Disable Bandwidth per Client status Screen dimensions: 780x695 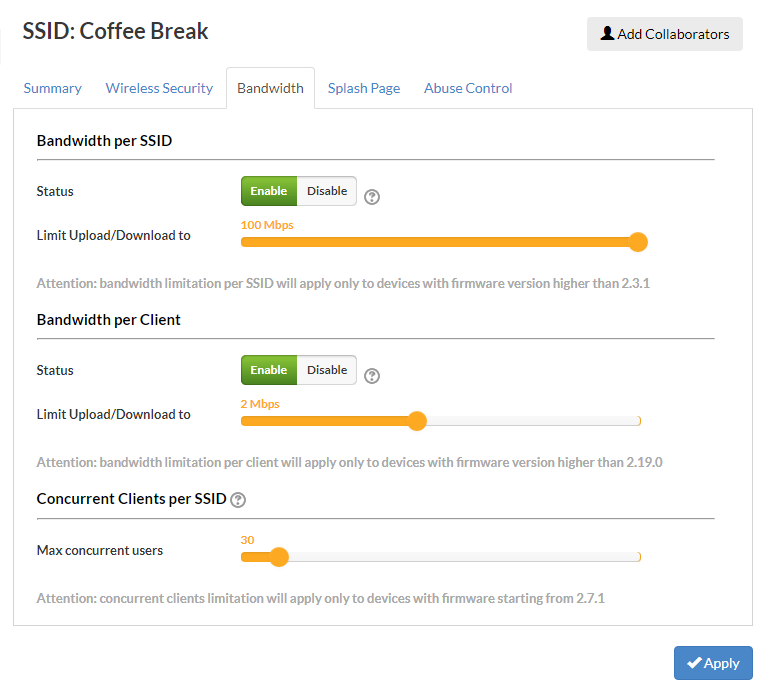[x=327, y=370]
